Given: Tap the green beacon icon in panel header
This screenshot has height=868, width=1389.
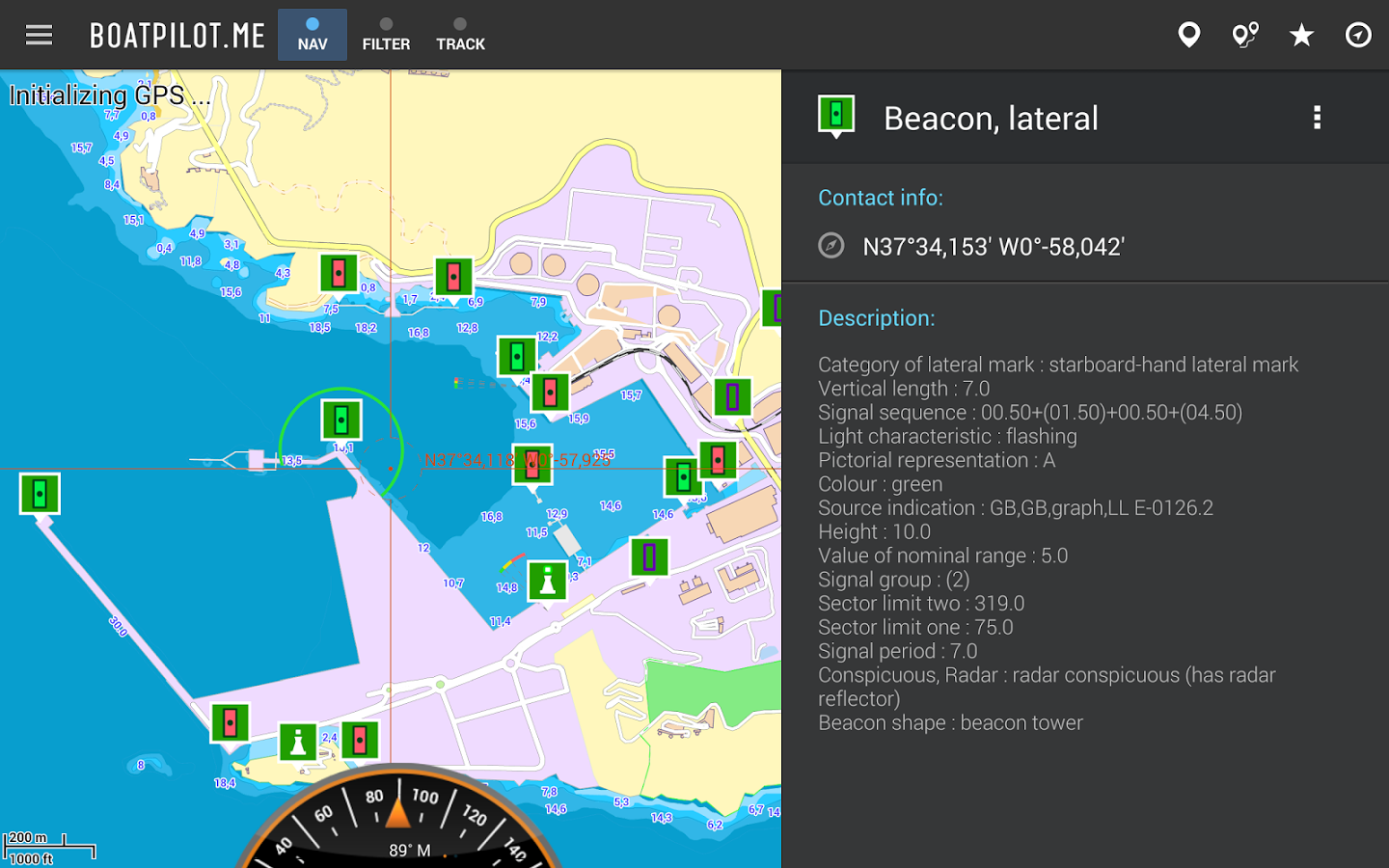Looking at the screenshot, I should click(836, 116).
